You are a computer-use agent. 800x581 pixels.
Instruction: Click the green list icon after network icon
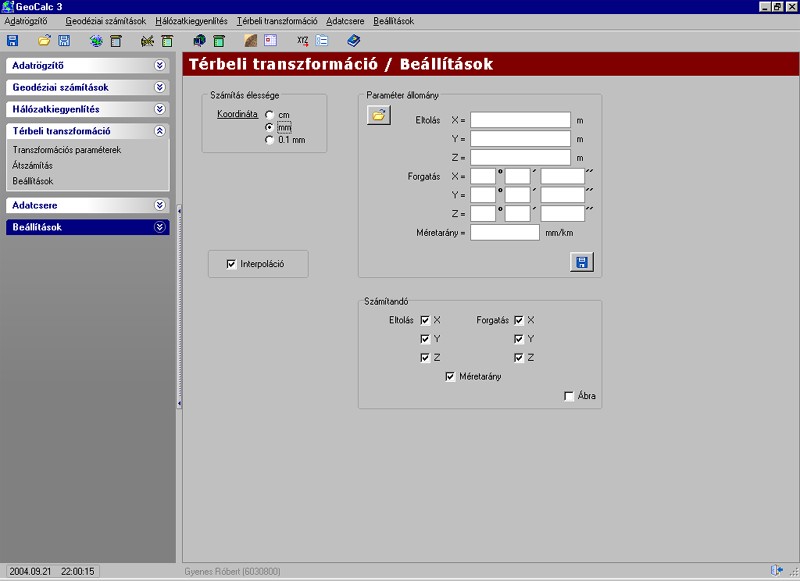click(167, 41)
